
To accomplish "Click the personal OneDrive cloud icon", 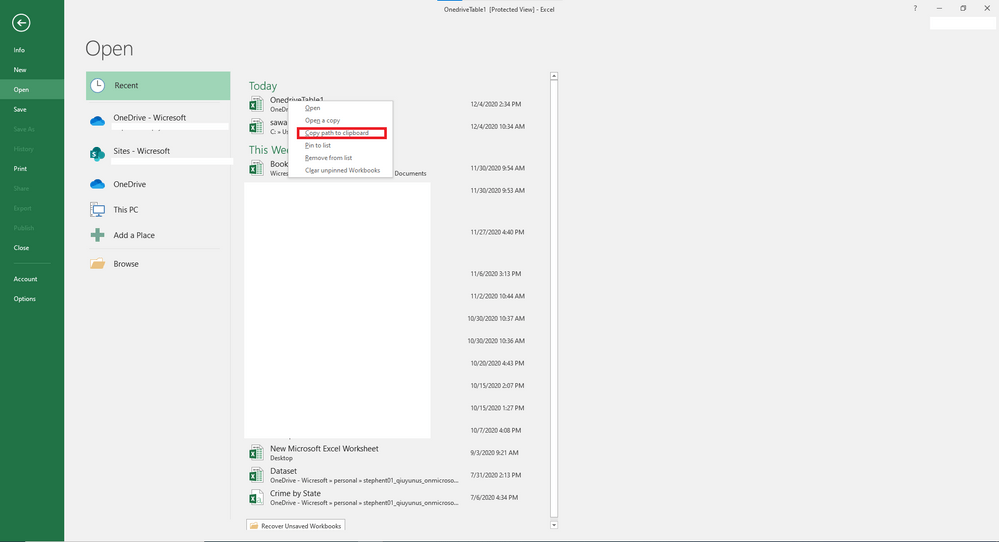I will coord(97,184).
